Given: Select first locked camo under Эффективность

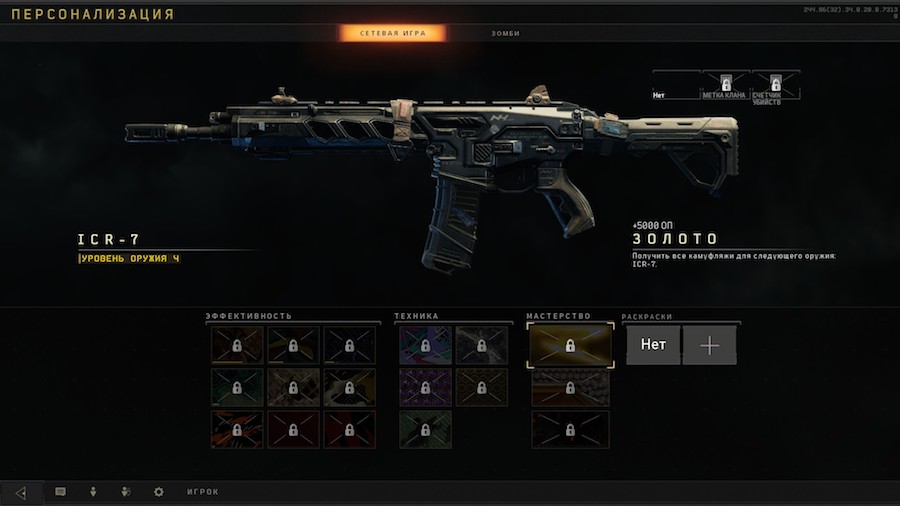Looking at the screenshot, I should 236,345.
